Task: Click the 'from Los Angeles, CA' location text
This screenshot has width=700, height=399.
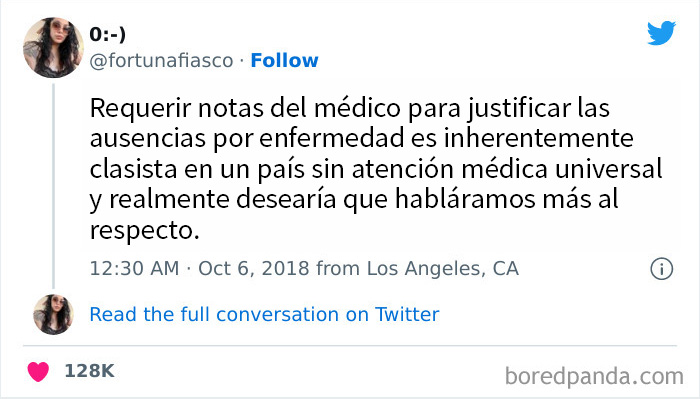Action: 417,269
